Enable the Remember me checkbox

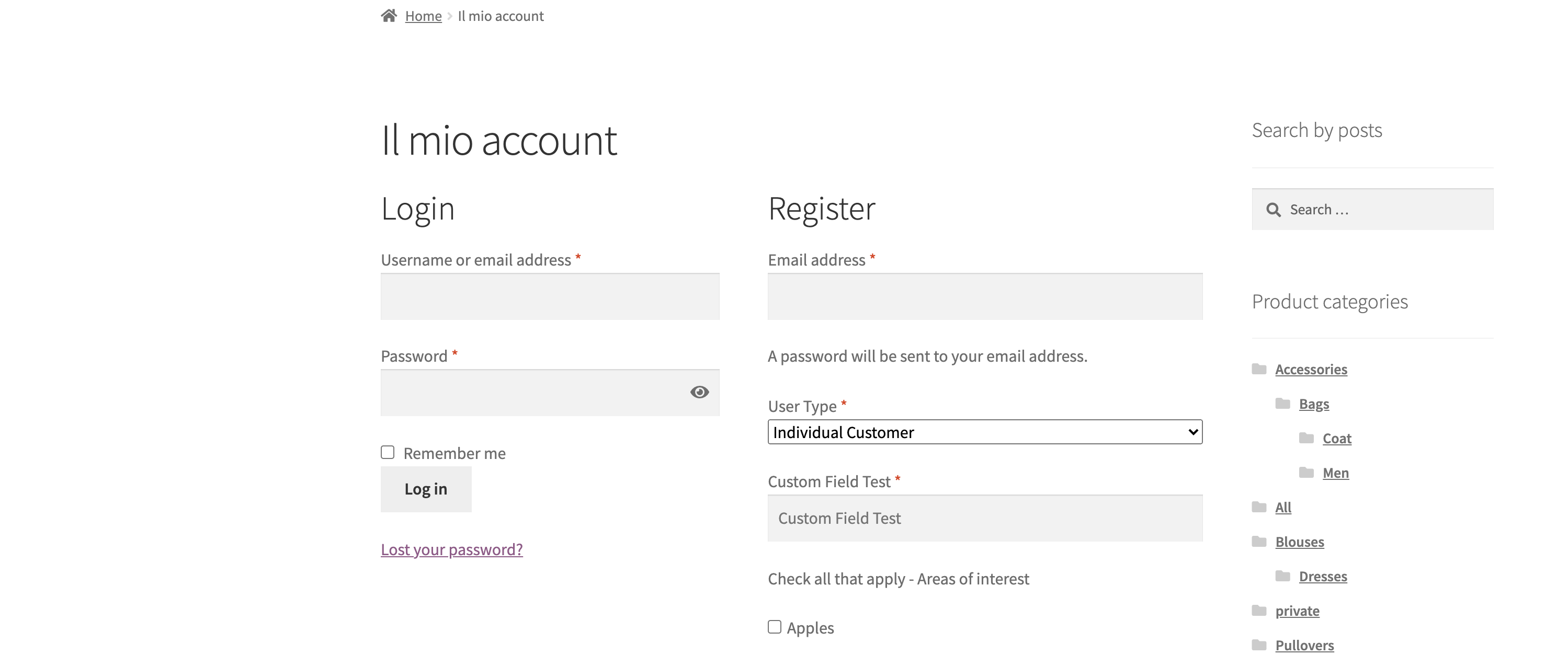point(388,453)
